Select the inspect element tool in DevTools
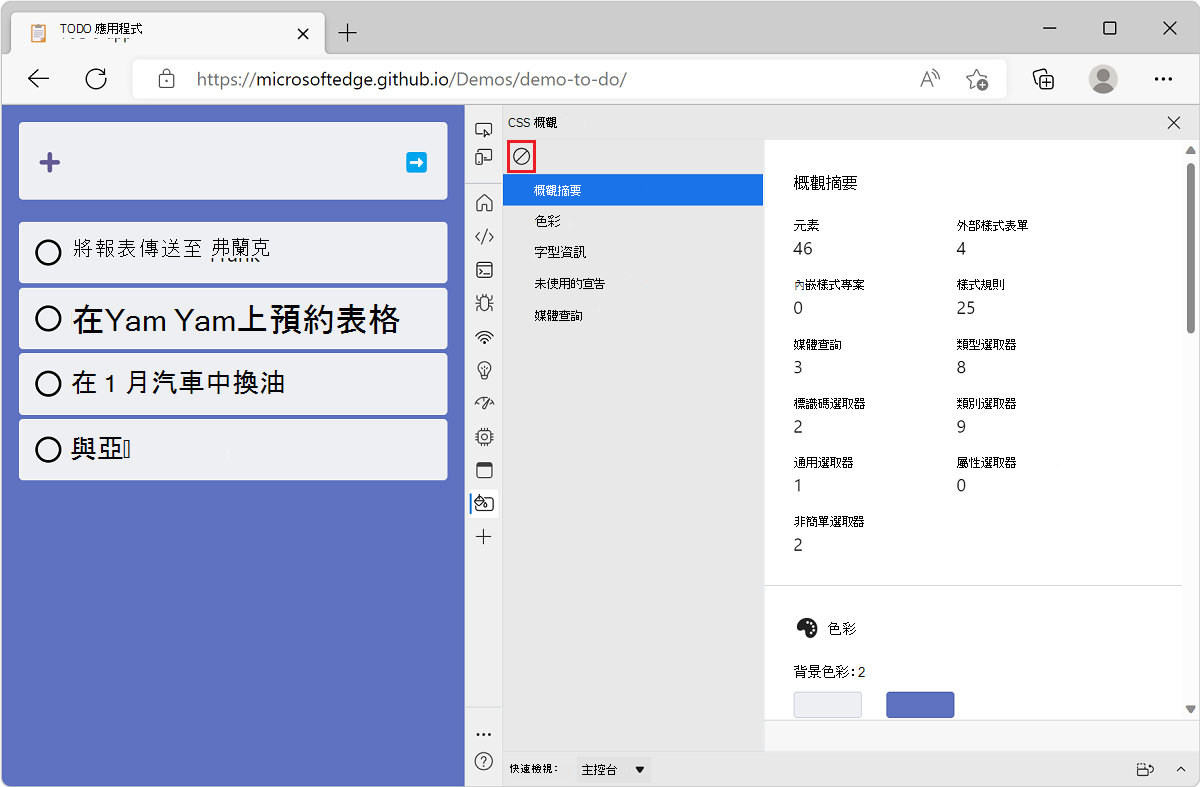1200x787 pixels. click(484, 129)
